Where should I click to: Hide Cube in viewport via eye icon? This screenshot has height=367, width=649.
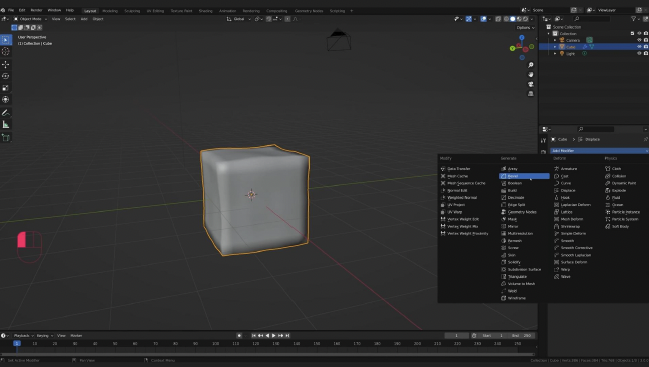tap(639, 47)
